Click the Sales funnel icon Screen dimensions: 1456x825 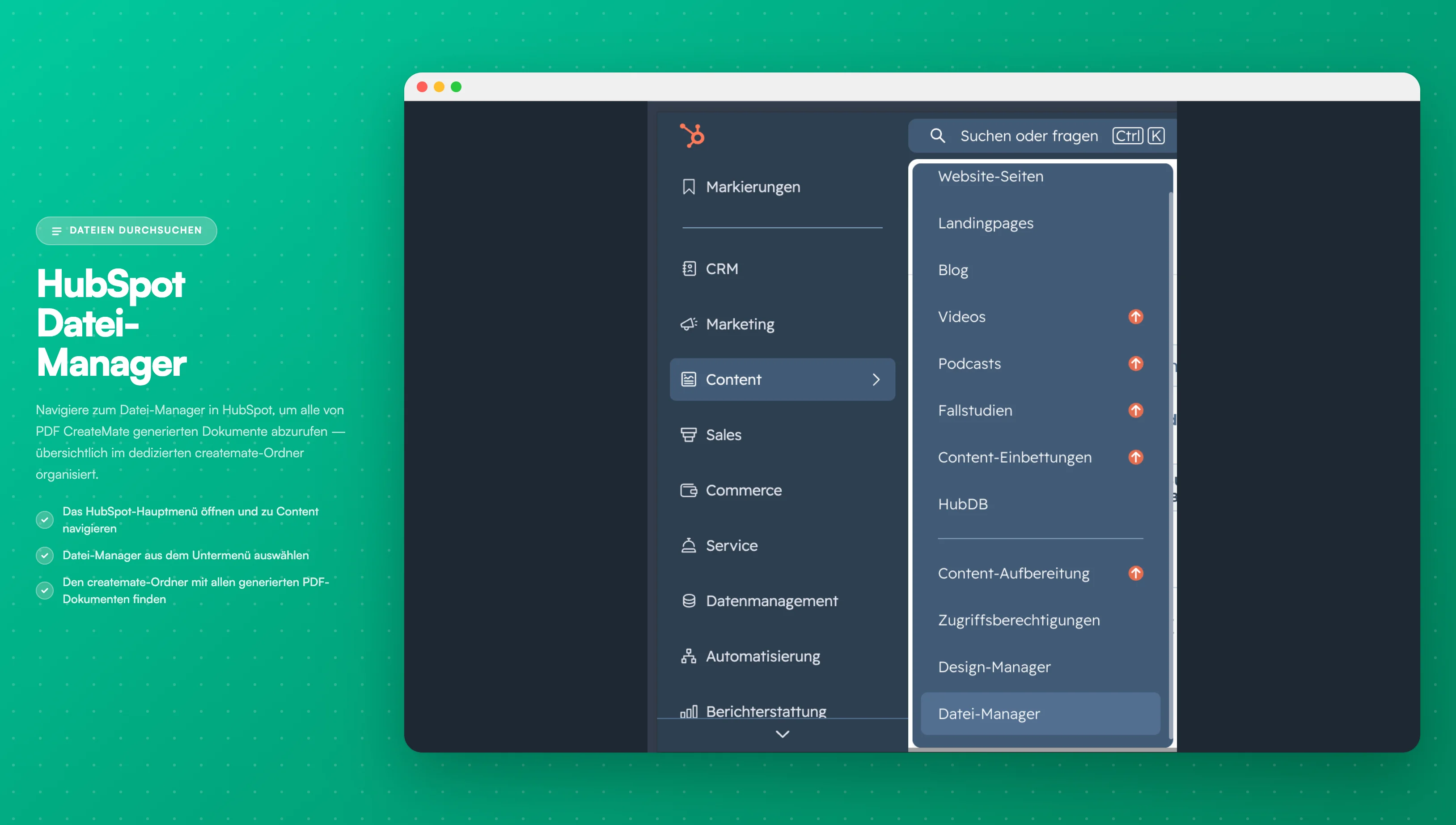click(689, 434)
